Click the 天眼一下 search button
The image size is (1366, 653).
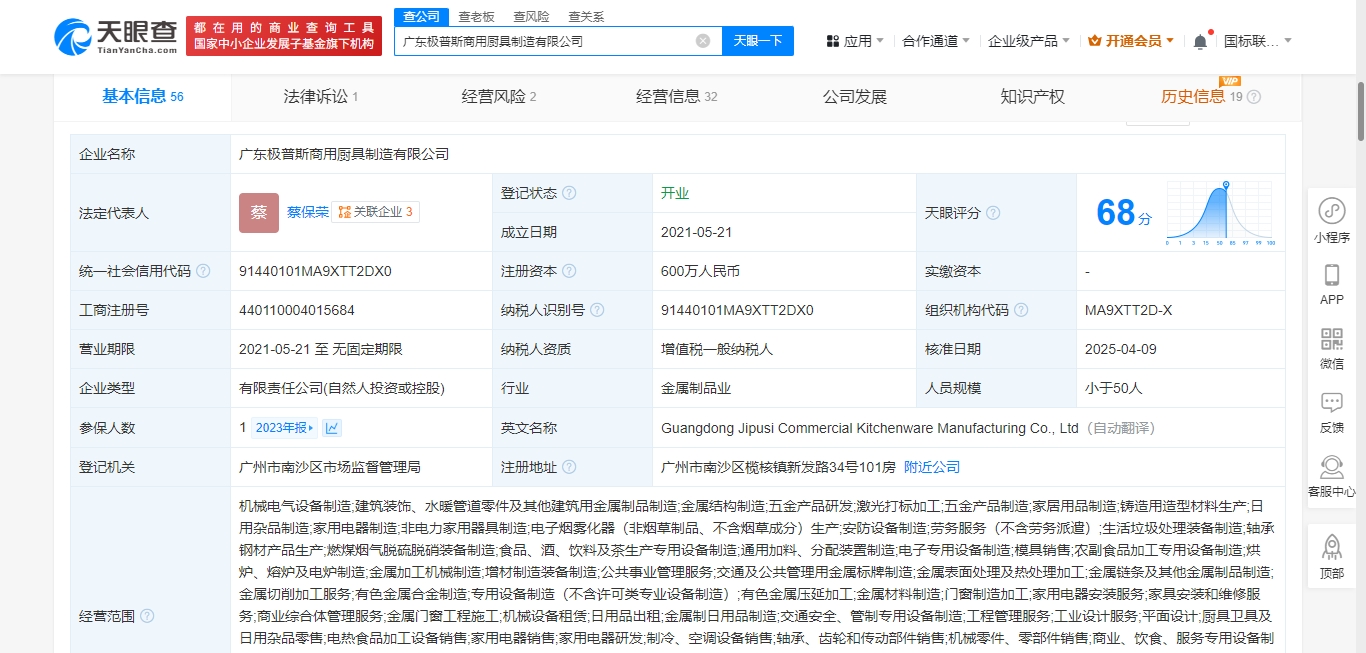pos(758,41)
